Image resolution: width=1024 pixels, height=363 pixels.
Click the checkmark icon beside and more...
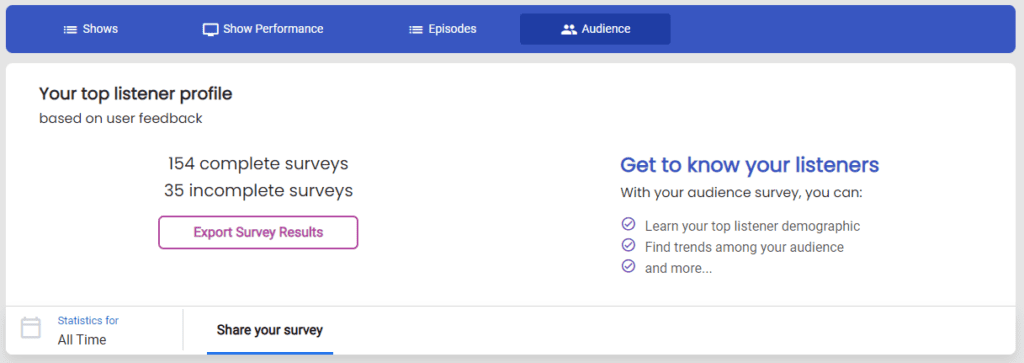pyautogui.click(x=628, y=266)
